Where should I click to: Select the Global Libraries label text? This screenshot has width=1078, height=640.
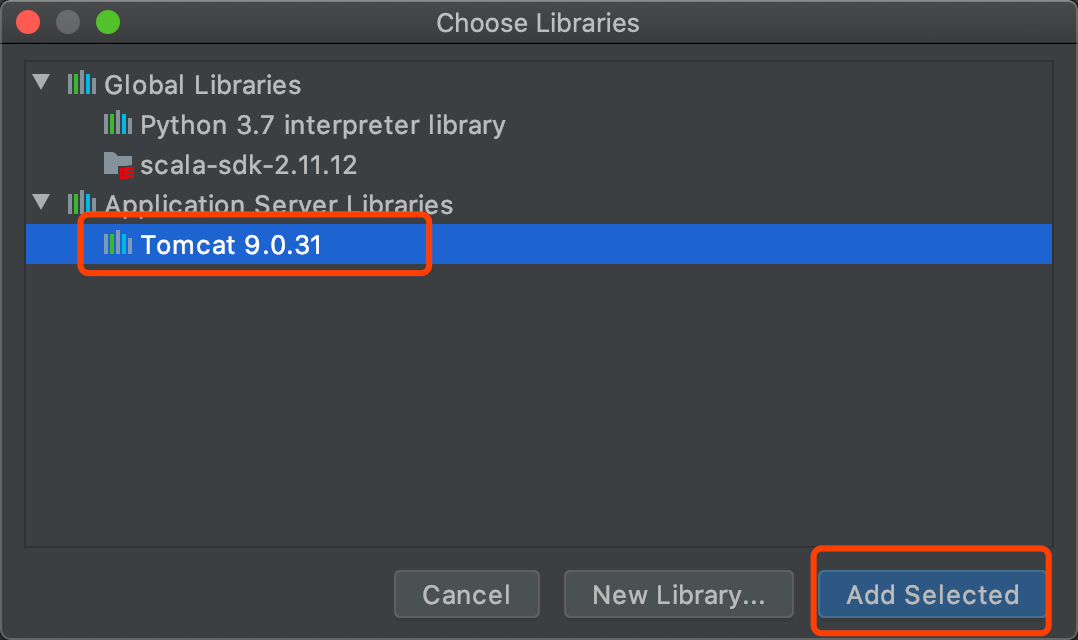click(x=202, y=85)
